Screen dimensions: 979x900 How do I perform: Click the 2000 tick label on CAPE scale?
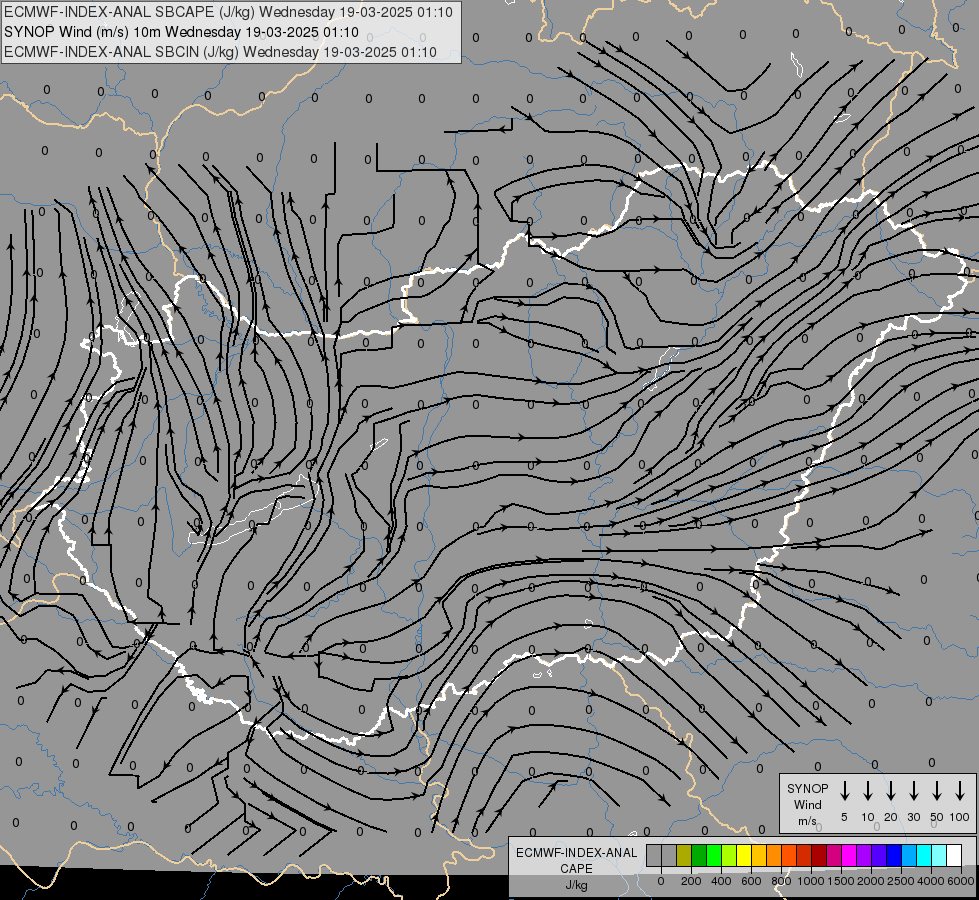click(x=871, y=881)
